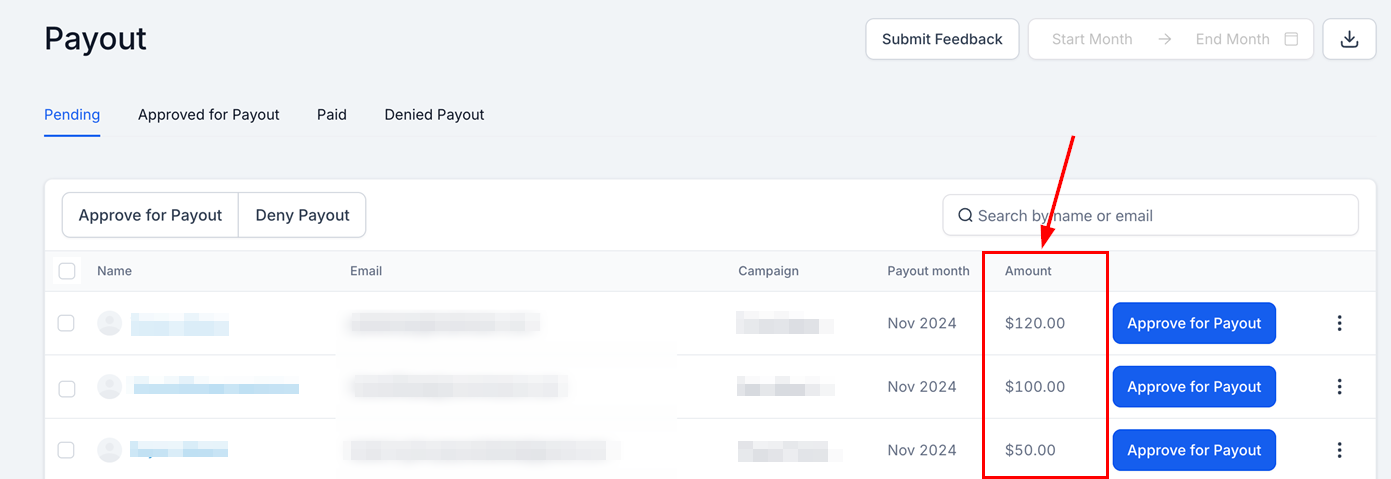Open three-dot menu for $120.00 row

tap(1339, 323)
